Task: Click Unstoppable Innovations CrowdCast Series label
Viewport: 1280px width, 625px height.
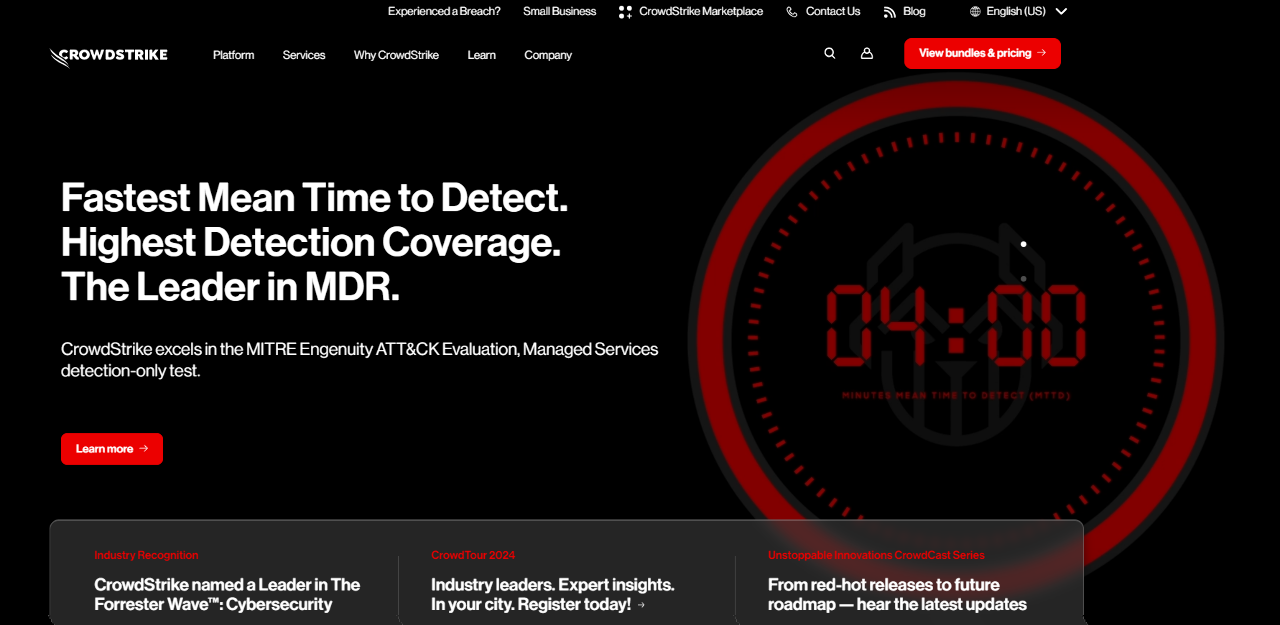Action: point(876,555)
